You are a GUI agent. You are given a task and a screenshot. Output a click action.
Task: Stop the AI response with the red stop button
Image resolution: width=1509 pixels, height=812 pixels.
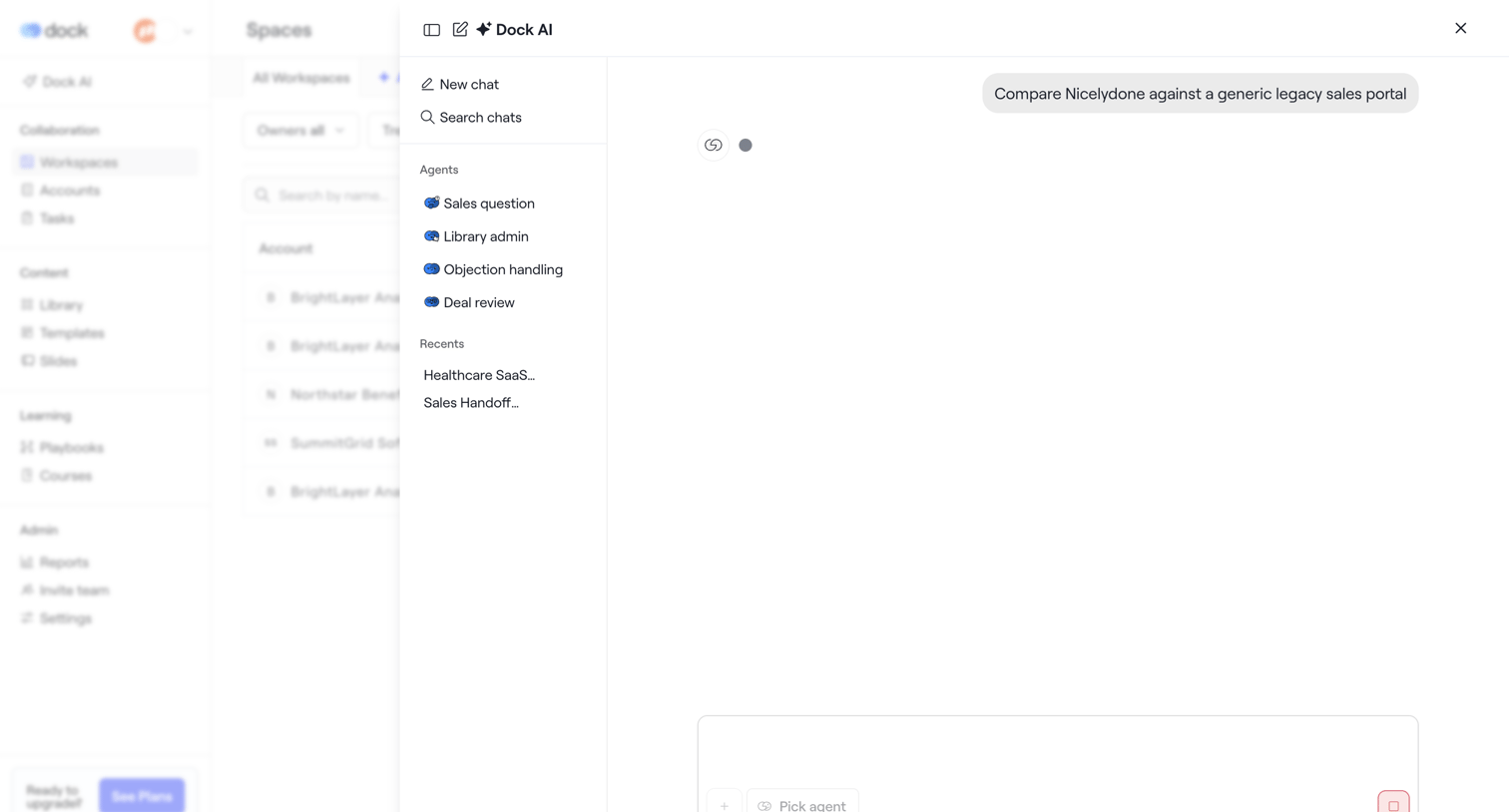1393,803
